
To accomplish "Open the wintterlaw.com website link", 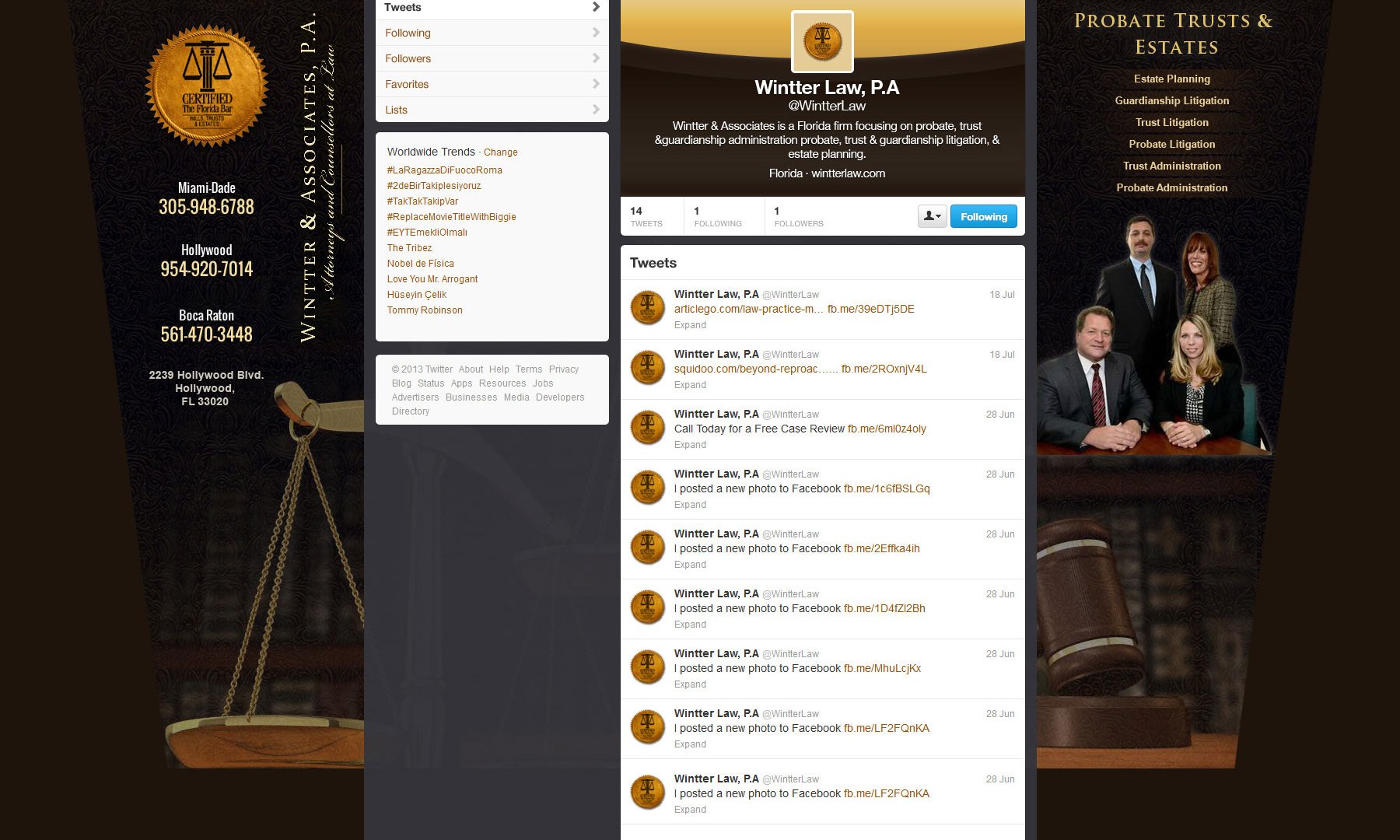I will coord(848,173).
